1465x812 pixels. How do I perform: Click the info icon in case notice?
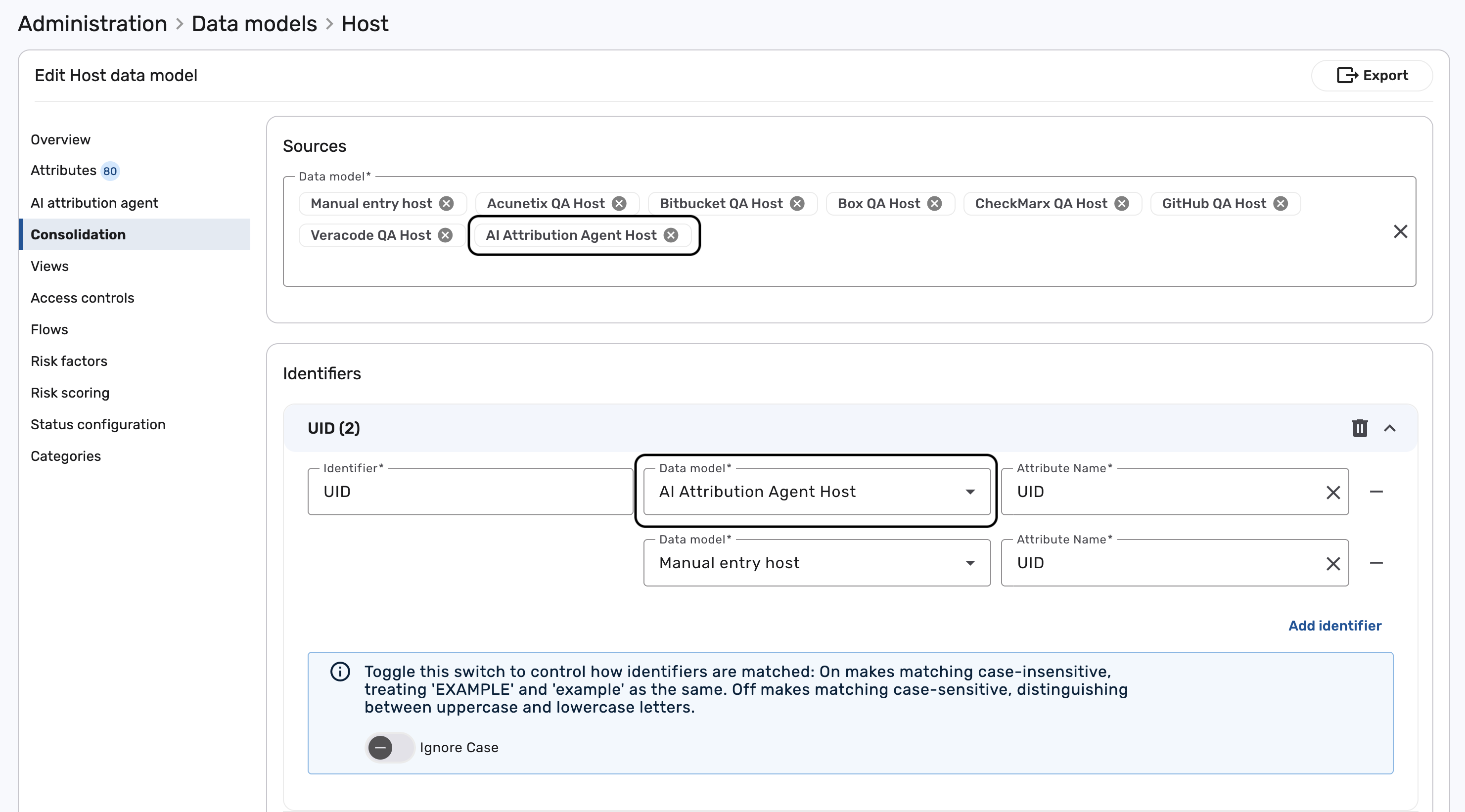pyautogui.click(x=340, y=672)
